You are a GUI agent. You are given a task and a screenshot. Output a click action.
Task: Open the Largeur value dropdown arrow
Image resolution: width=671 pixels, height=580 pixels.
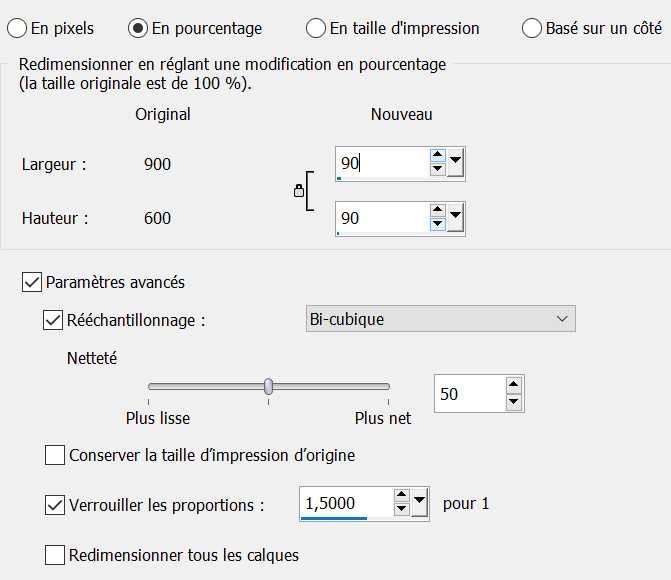click(455, 162)
